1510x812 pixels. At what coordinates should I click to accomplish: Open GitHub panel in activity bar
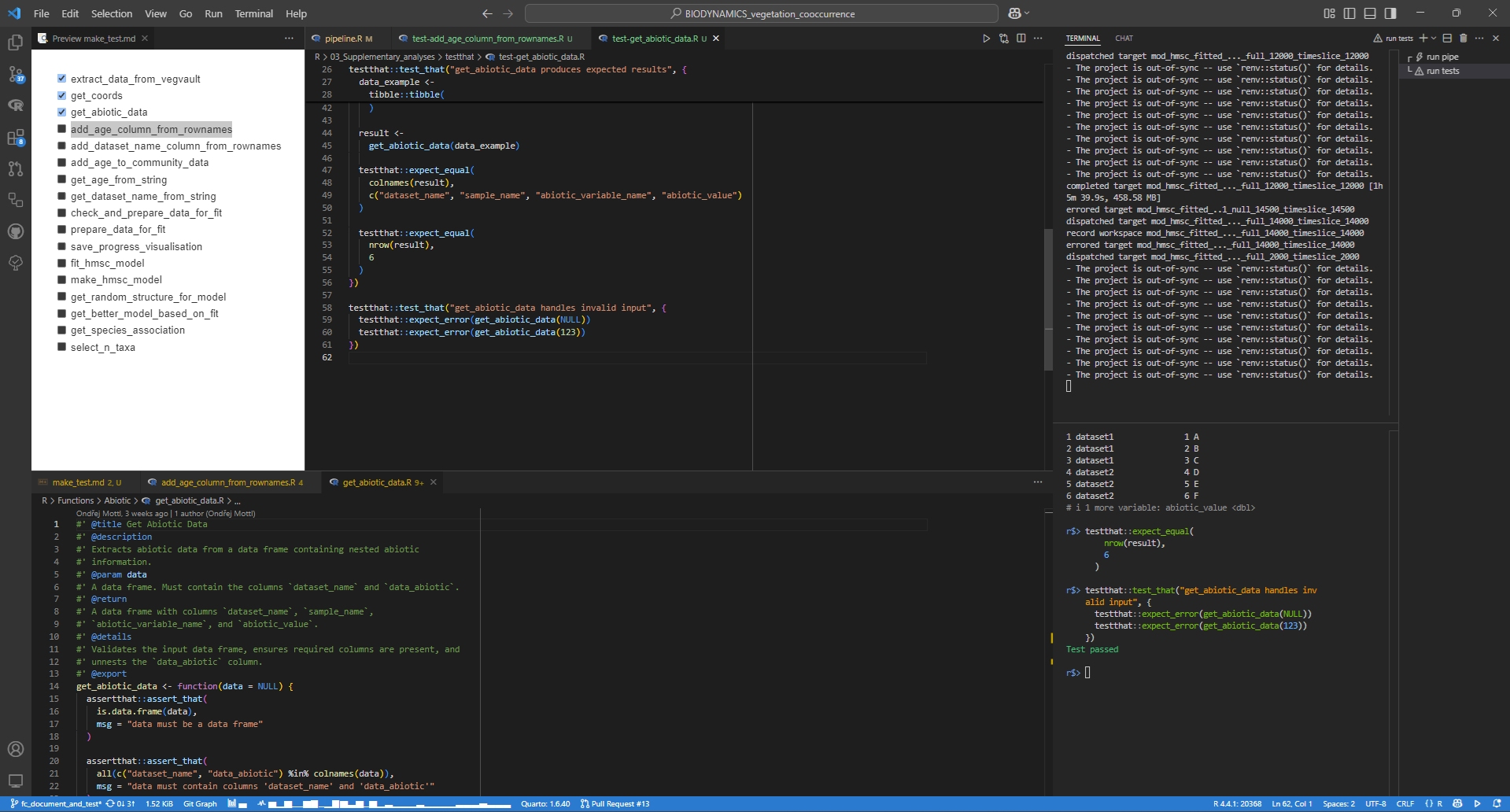[16, 231]
